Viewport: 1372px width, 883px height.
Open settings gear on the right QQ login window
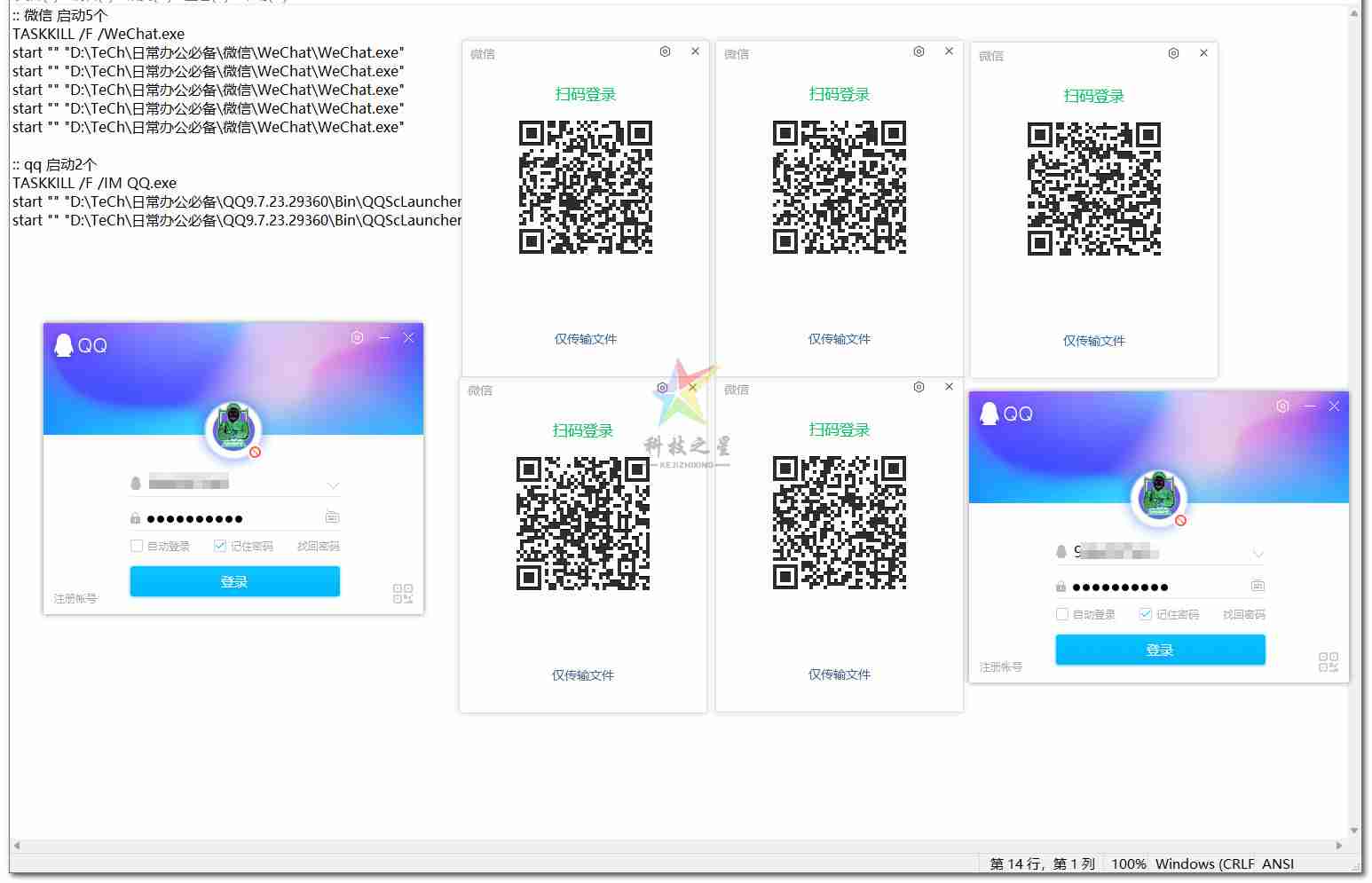1281,406
